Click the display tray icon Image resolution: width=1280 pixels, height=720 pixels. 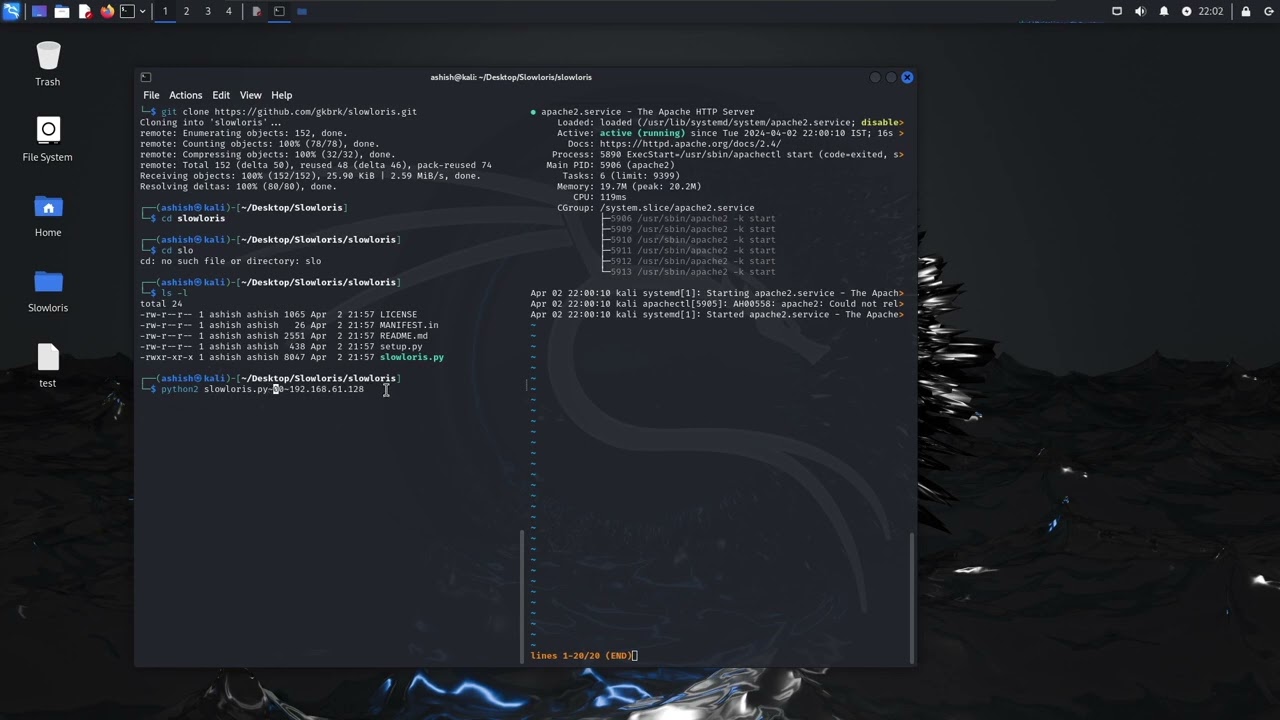[1117, 11]
